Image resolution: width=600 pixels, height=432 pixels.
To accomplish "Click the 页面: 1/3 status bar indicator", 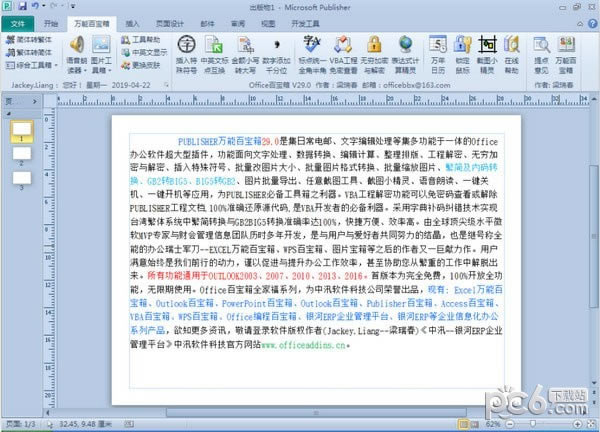I will pos(21,424).
